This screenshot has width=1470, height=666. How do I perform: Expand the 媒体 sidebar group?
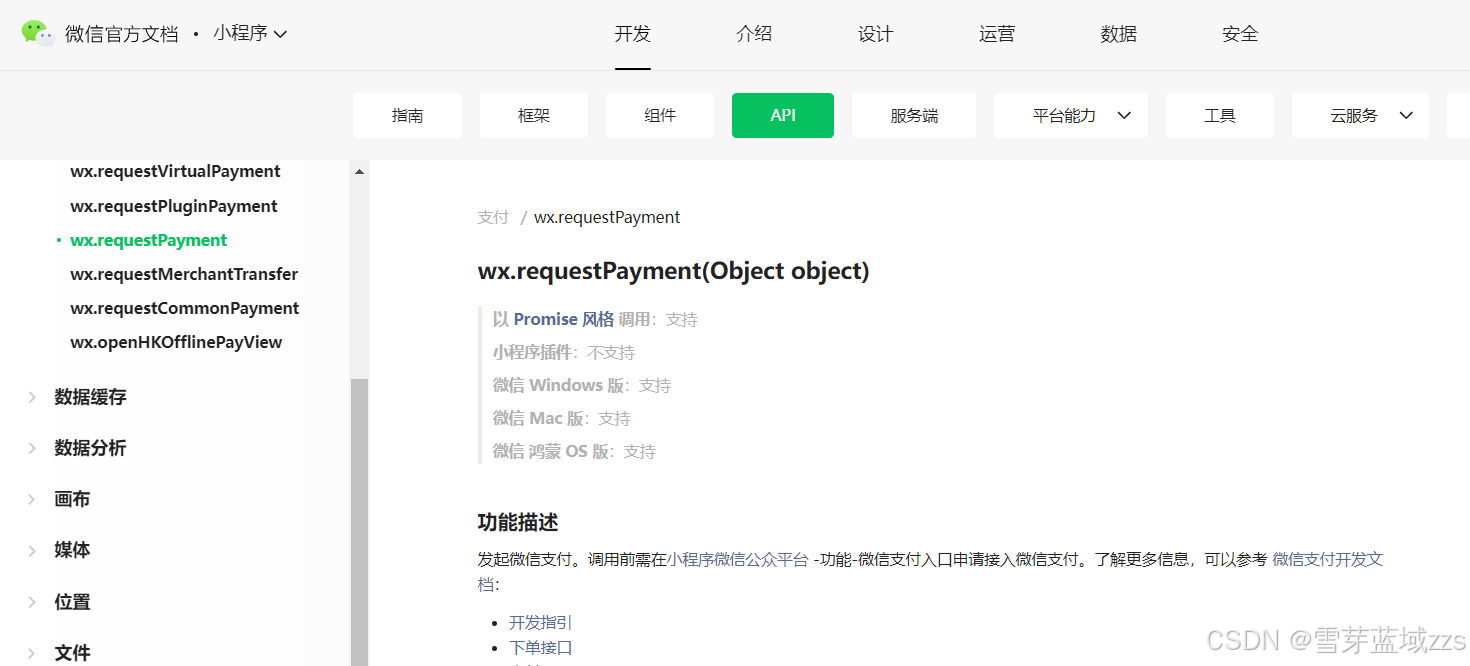[72, 550]
